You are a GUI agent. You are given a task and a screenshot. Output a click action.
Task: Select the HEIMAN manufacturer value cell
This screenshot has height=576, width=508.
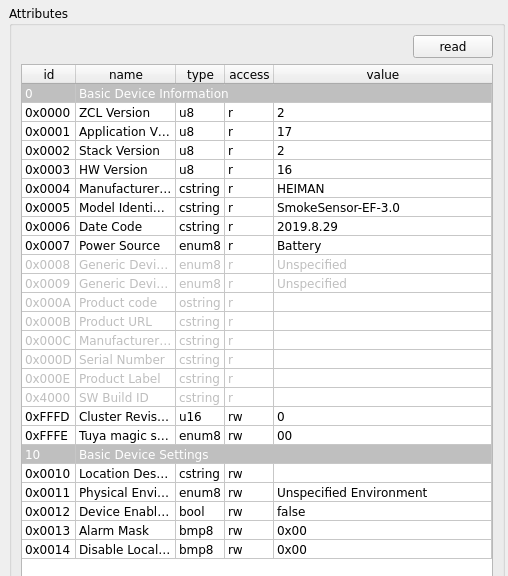[x=383, y=189]
